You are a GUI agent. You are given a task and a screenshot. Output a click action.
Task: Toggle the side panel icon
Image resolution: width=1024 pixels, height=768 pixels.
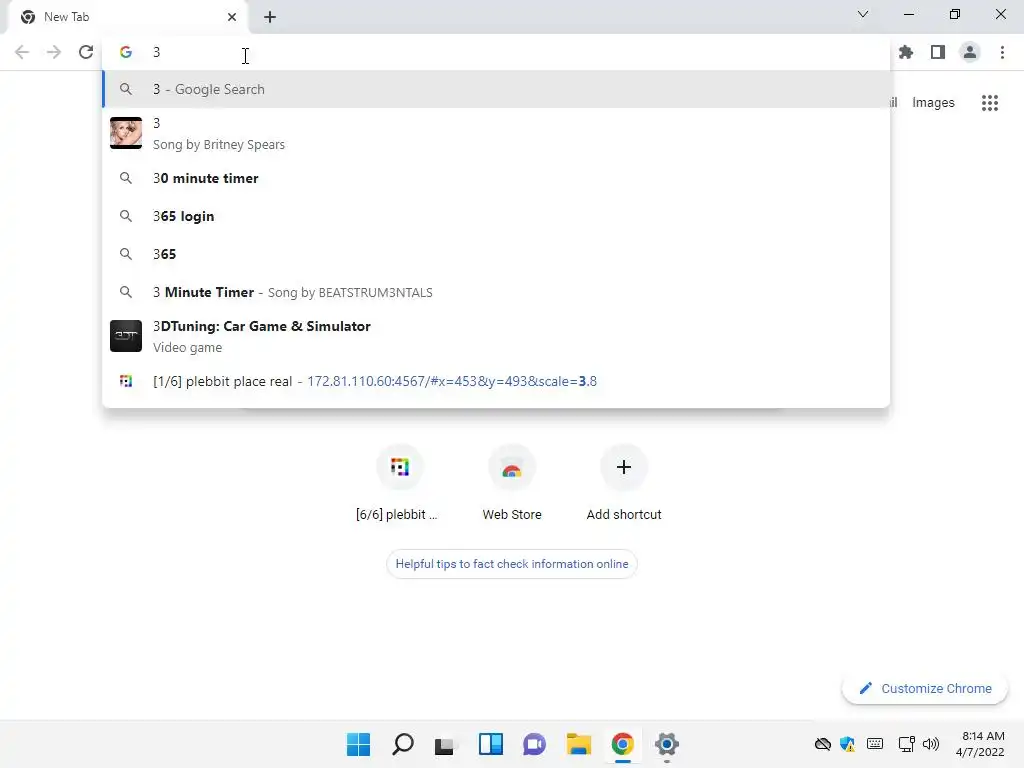(938, 52)
